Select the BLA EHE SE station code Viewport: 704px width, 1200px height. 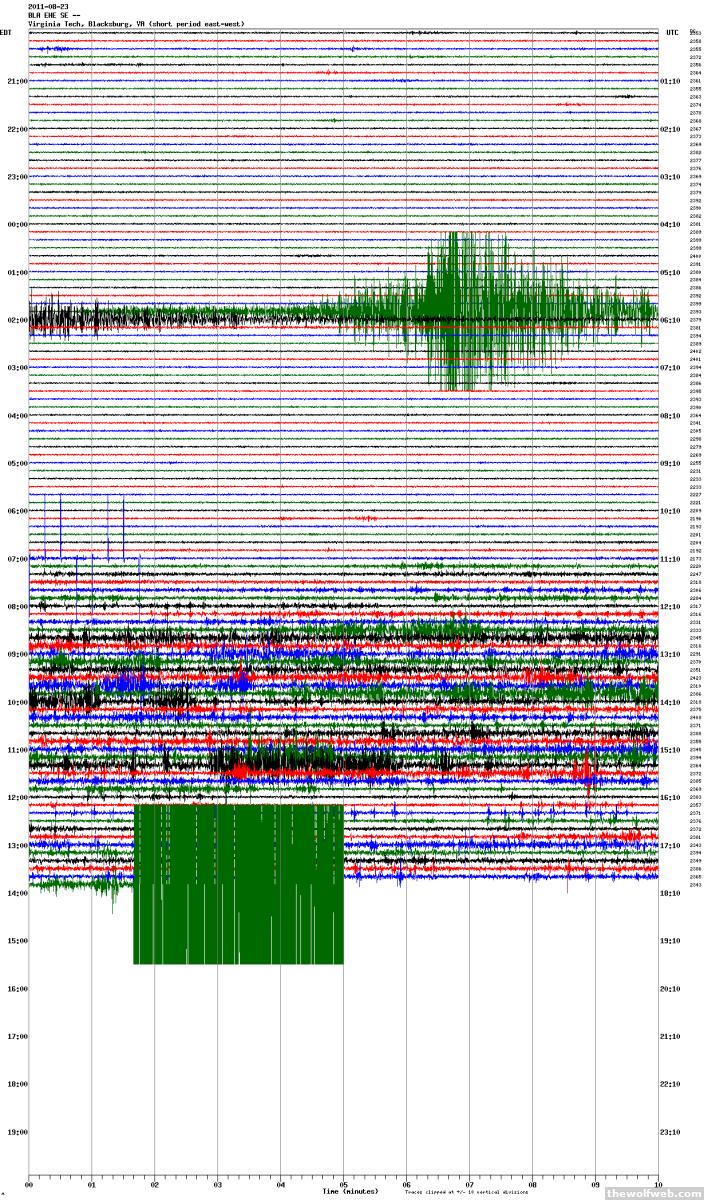[x=49, y=15]
